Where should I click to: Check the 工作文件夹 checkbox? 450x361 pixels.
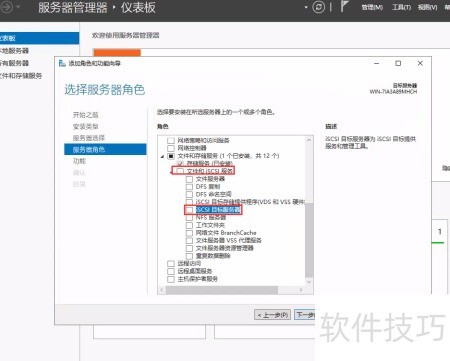189,225
